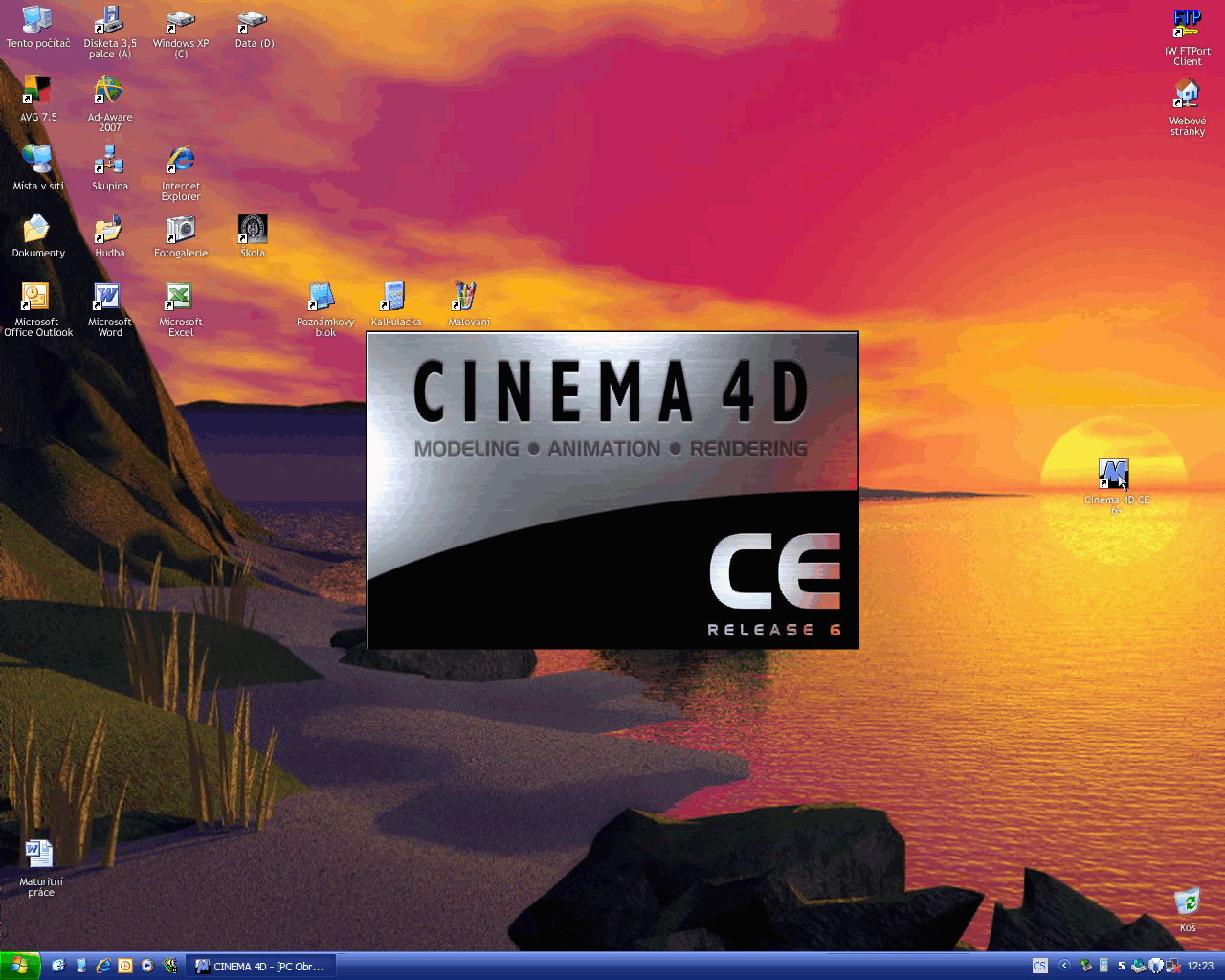The image size is (1225, 980).
Task: Select the Tento počítač desktop icon
Action: 37,27
